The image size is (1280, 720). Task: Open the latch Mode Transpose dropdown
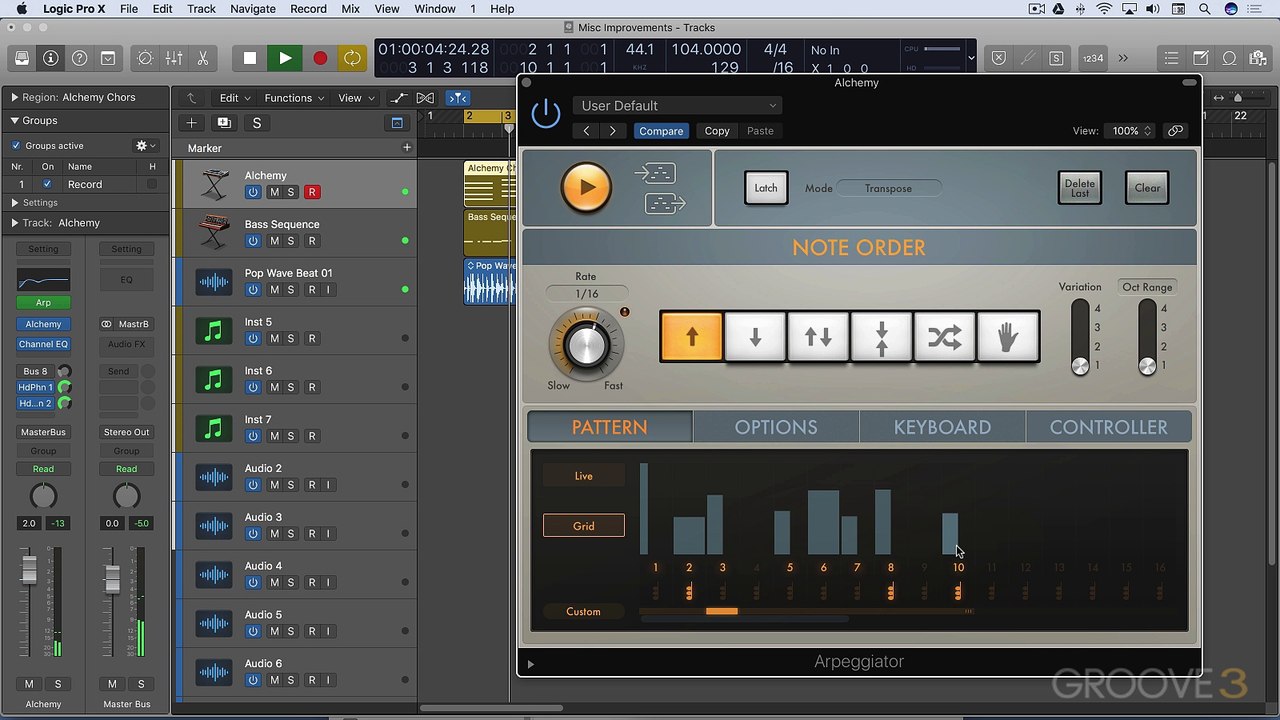(888, 188)
